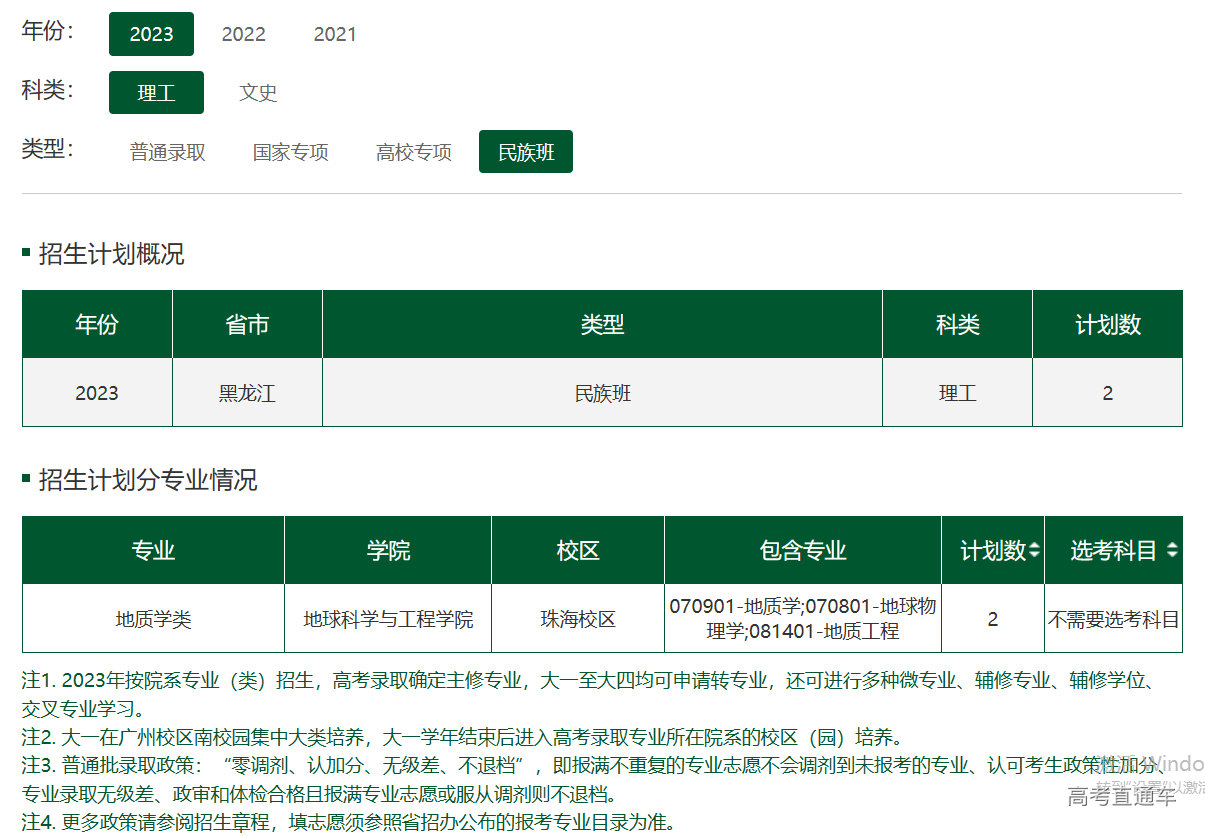Click the 珠海校区 campus cell
Image resolution: width=1205 pixels, height=836 pixels.
coord(578,620)
